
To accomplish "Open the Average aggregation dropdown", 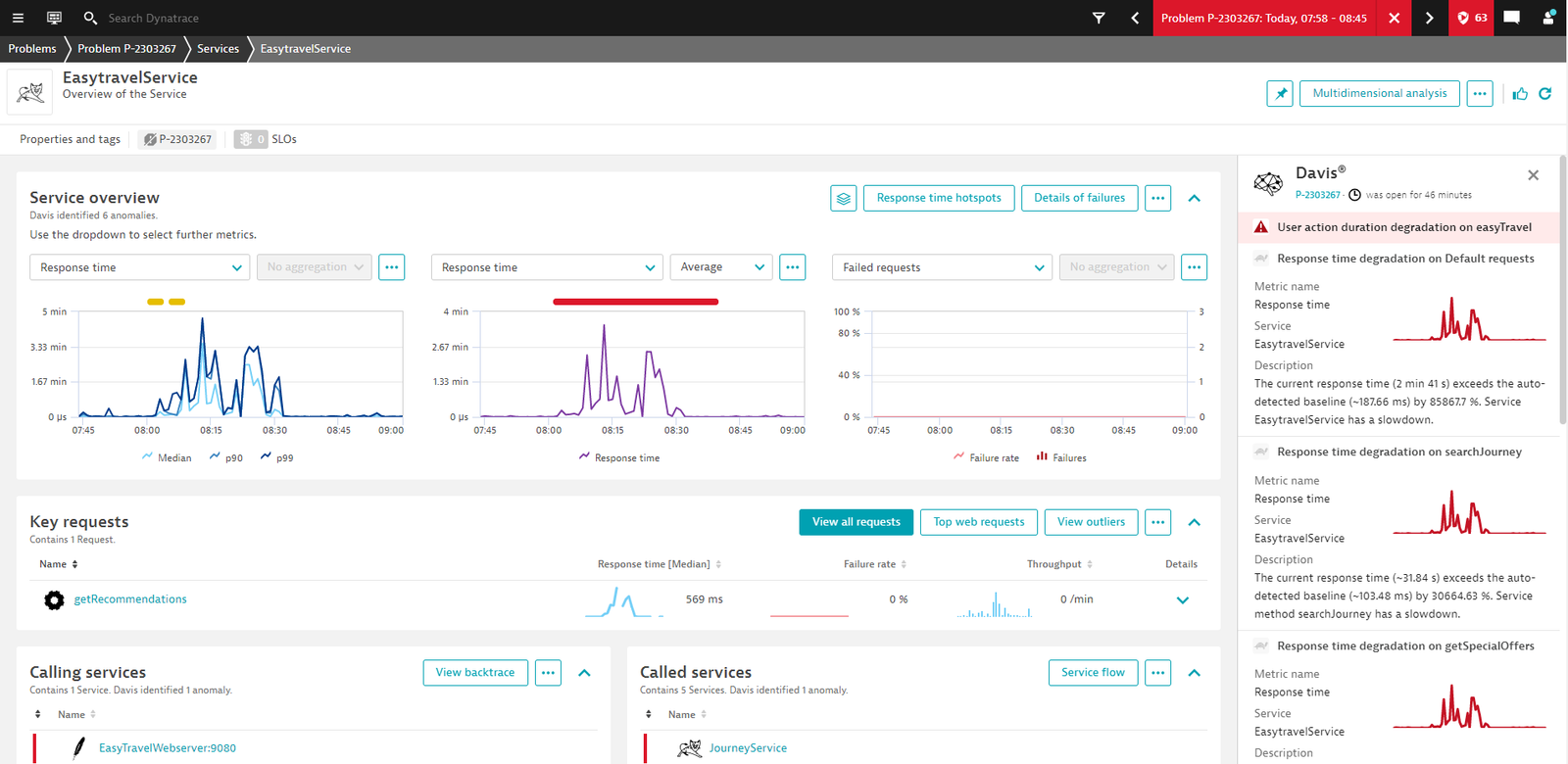I will point(721,267).
